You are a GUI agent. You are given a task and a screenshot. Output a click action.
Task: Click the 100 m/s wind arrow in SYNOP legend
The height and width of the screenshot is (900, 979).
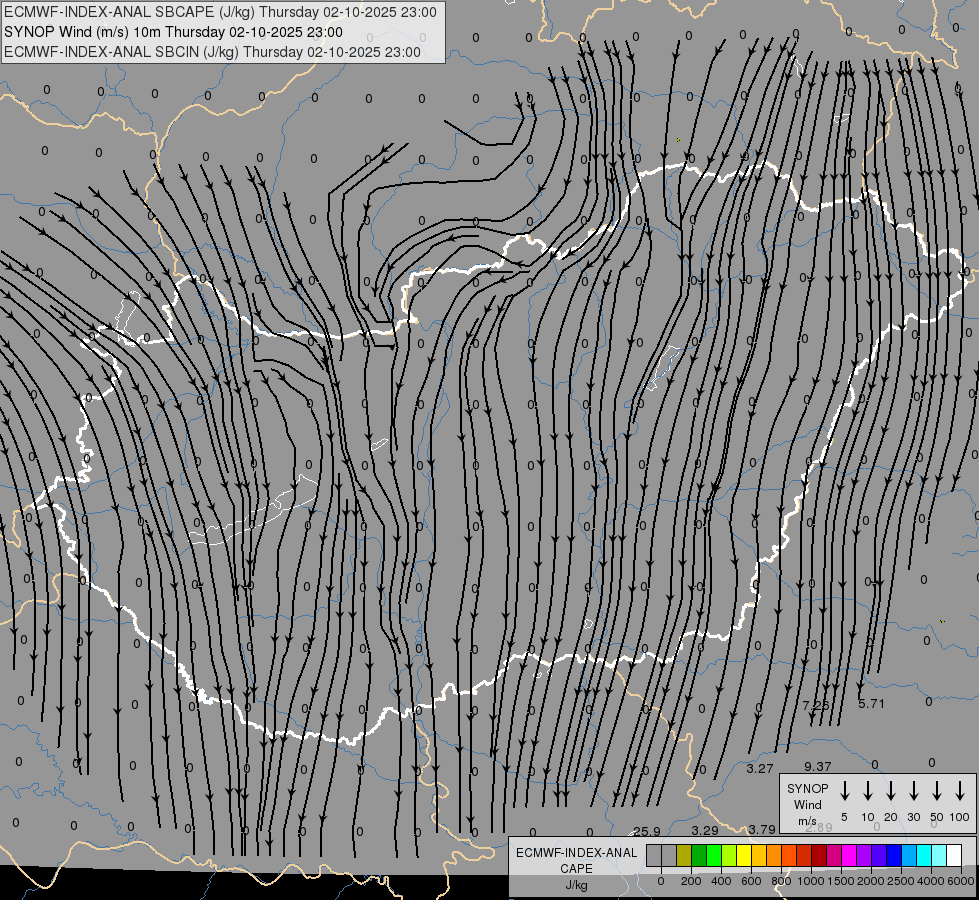click(960, 791)
